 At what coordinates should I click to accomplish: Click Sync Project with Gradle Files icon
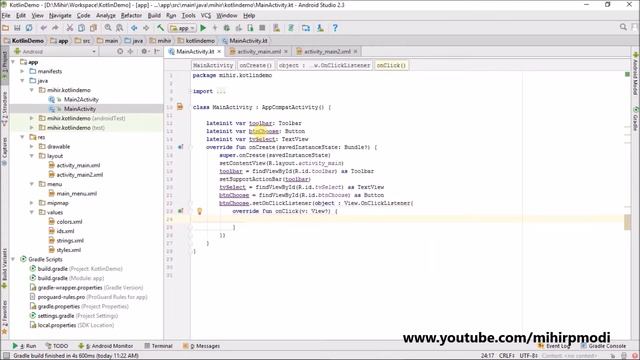[291, 28]
